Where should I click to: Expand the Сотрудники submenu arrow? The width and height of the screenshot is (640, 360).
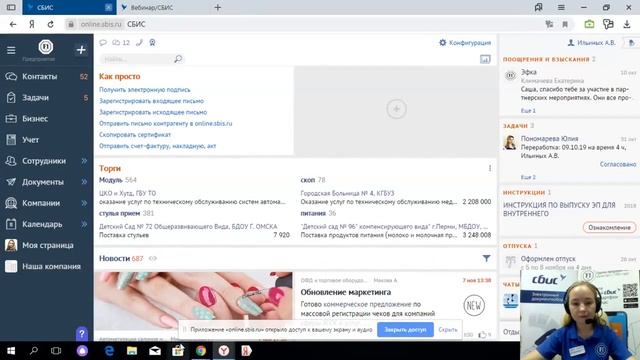click(x=84, y=161)
